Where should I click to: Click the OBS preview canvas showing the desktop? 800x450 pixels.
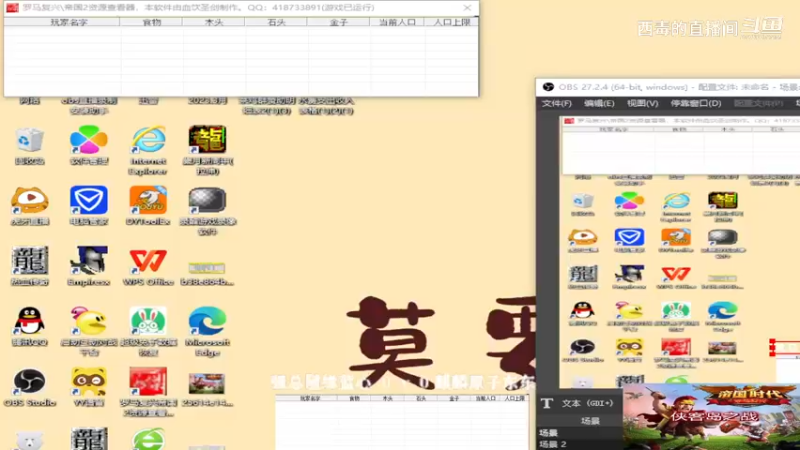tap(680, 252)
